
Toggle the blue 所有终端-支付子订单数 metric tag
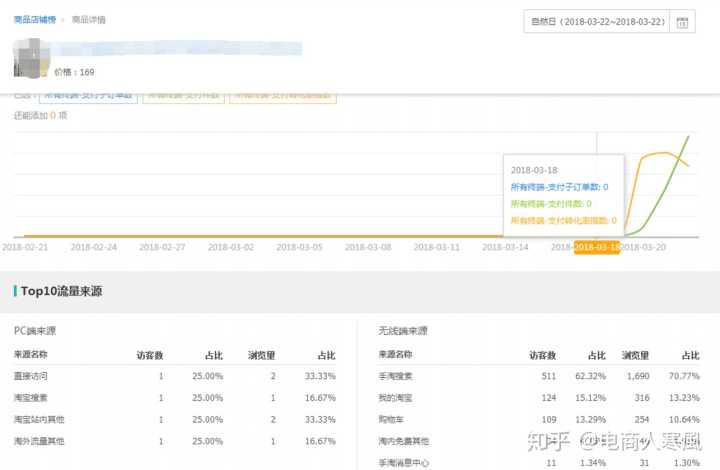click(x=88, y=96)
